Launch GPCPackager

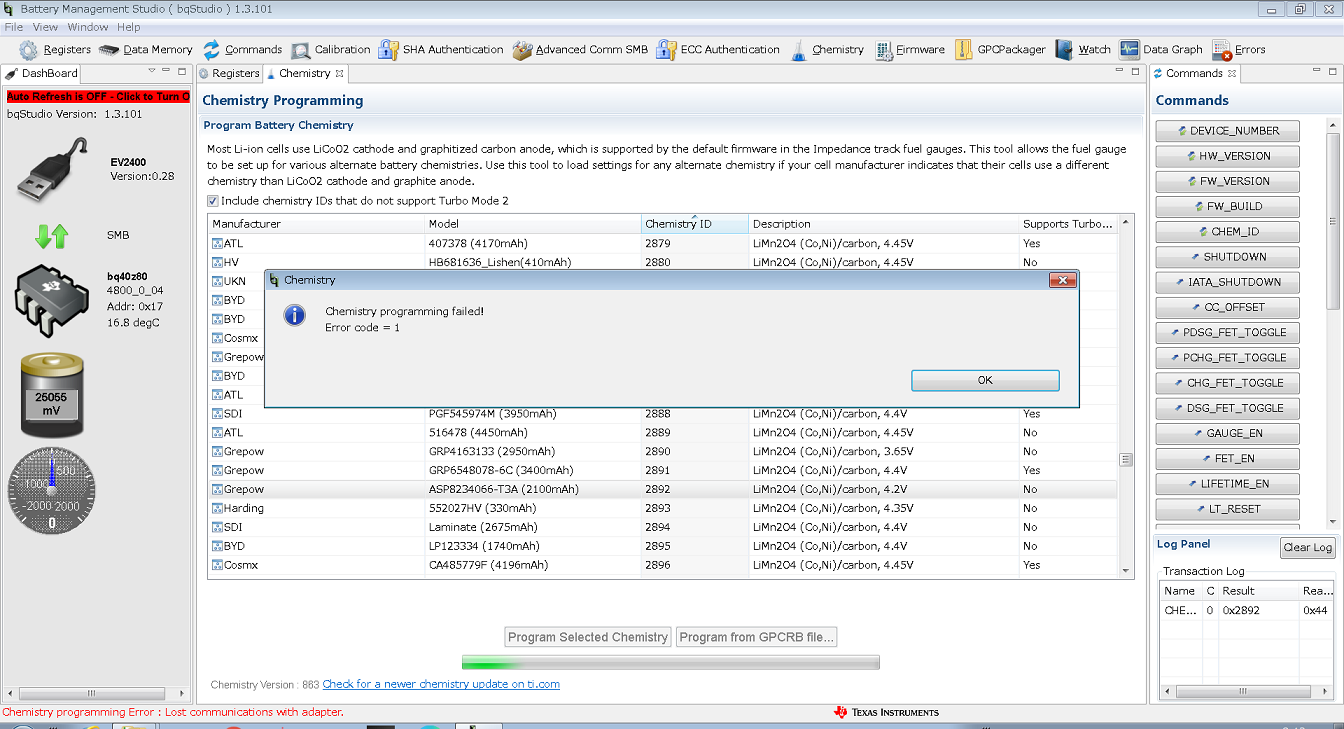(1000, 50)
